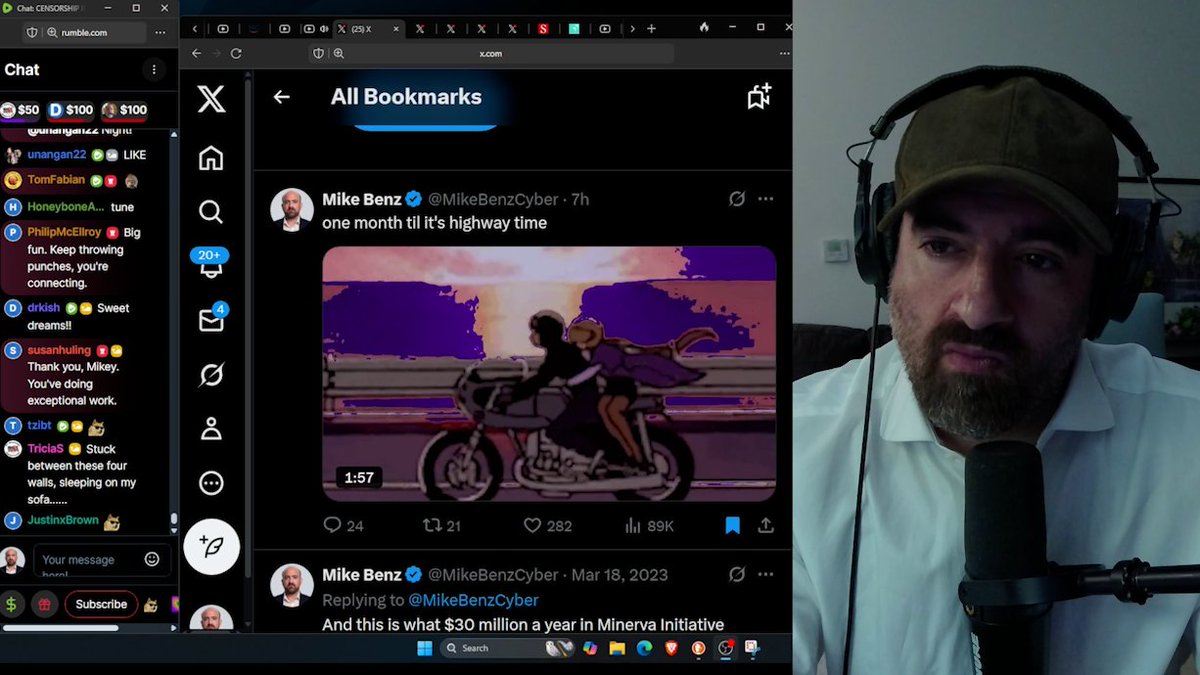Close the (25) X browser tab
The image size is (1200, 675).
click(396, 29)
